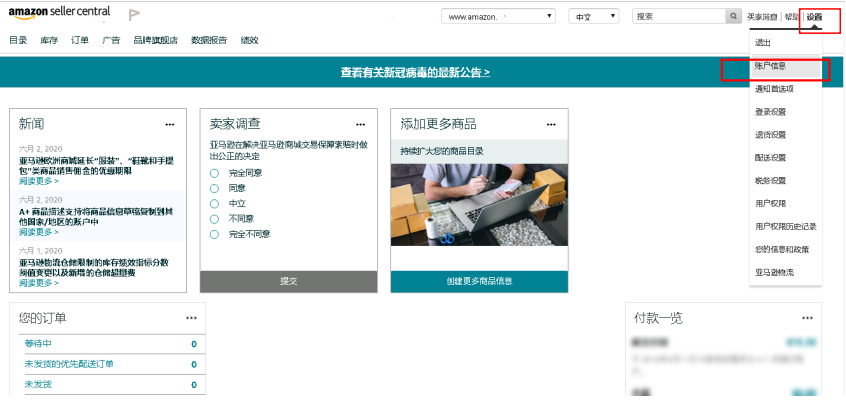The image size is (846, 406).
Task: Open the 添加更多商品 card three-dot menu
Action: coord(551,124)
